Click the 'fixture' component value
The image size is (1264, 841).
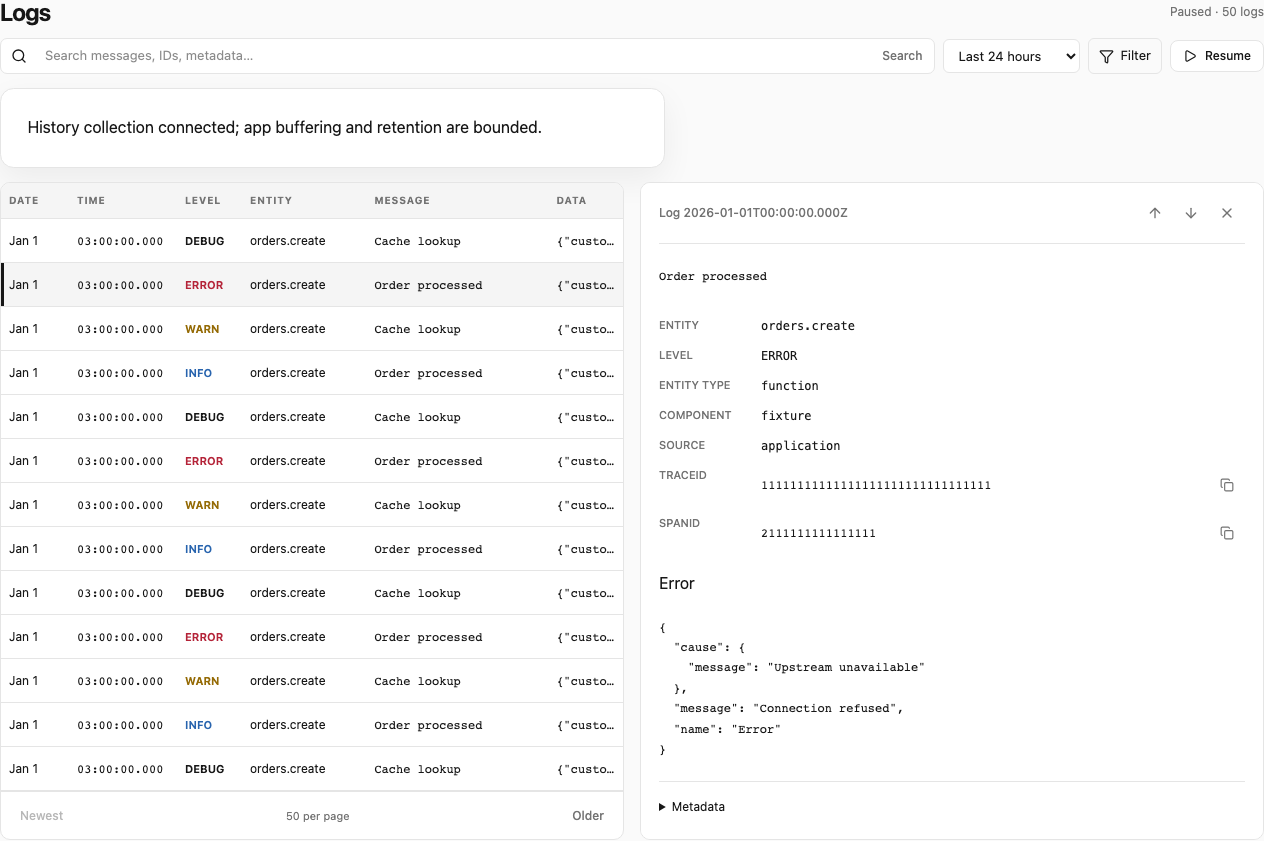coord(786,416)
